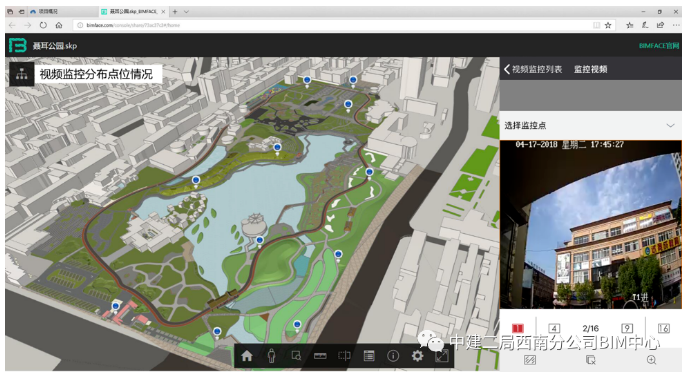Go back to 视频监控列表
The image size is (684, 379).
point(533,69)
